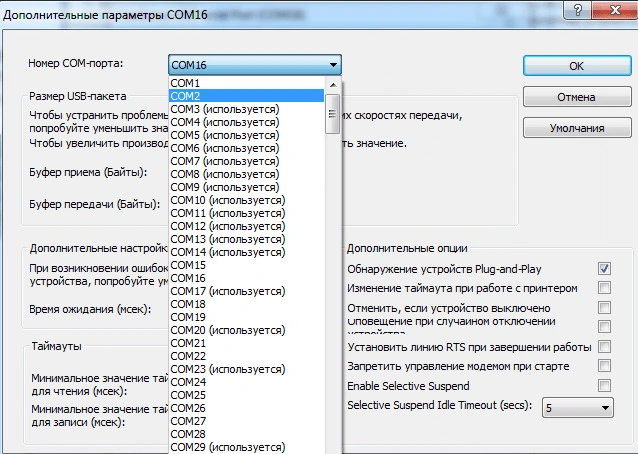Viewport: 638px width, 454px height.
Task: Choose COM3 (используется) in the list
Action: tap(247, 109)
